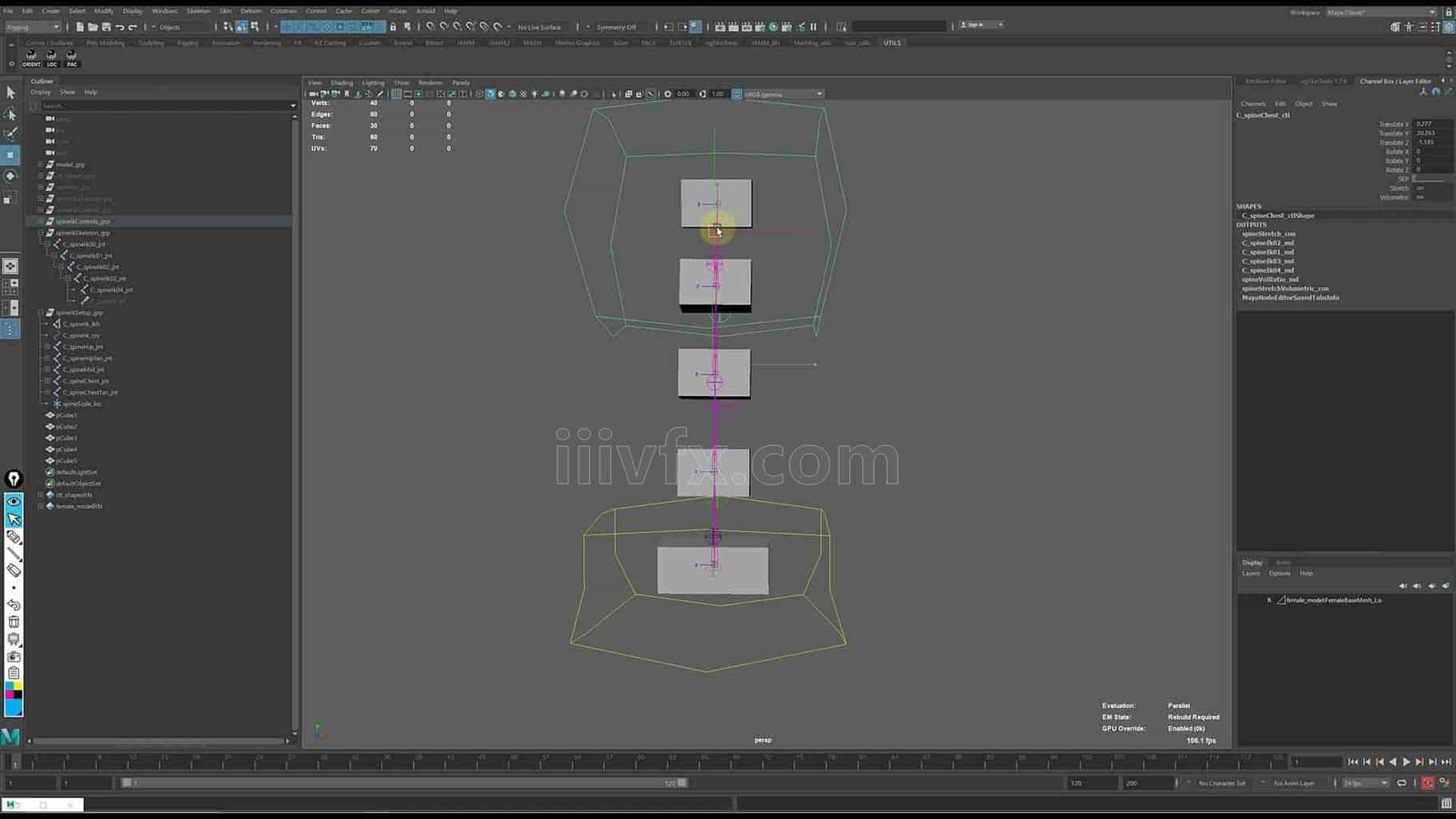The height and width of the screenshot is (819, 1456).
Task: Open the sRGB gamma dropdown
Action: (783, 94)
